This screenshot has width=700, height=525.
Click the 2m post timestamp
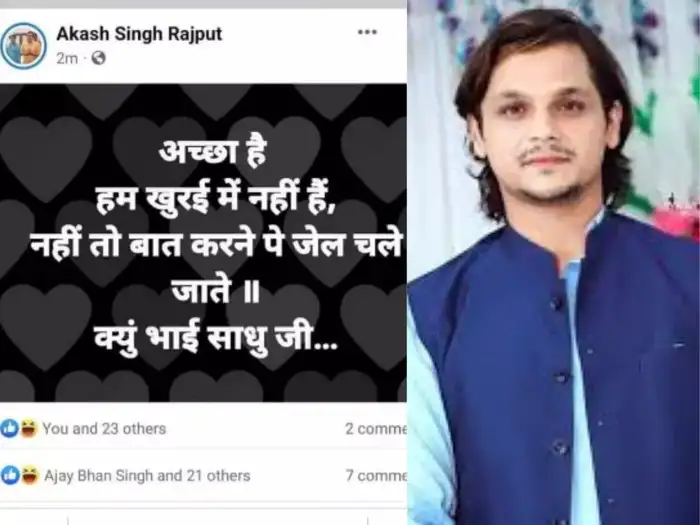pos(67,58)
